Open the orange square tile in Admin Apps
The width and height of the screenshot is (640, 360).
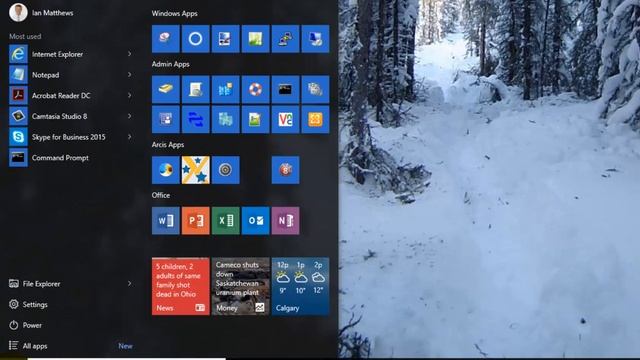coord(315,119)
